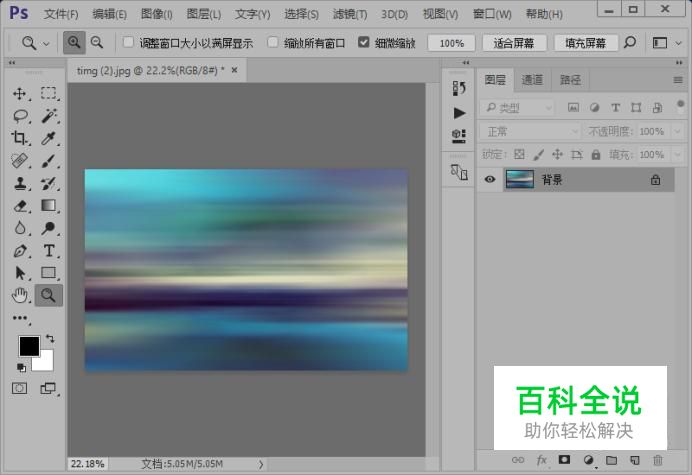The image size is (692, 475).
Task: Select the Brush tool
Action: pos(49,161)
